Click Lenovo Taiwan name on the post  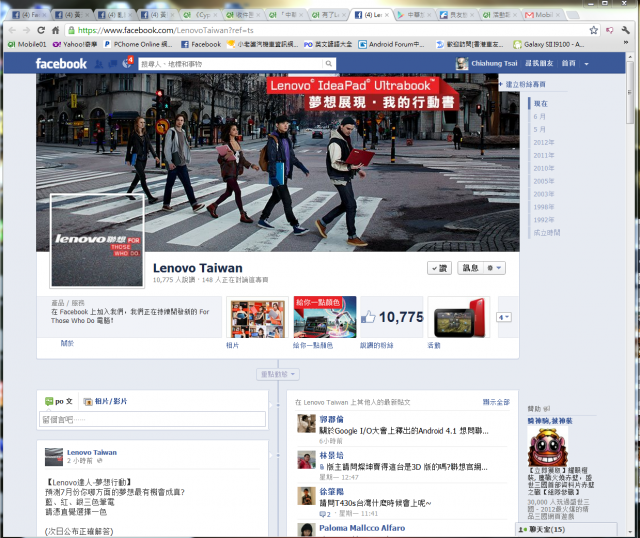[x=92, y=452]
